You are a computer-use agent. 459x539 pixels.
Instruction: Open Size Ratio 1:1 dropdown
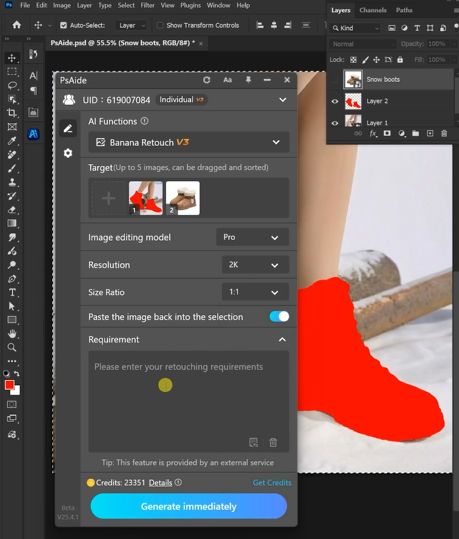click(255, 292)
